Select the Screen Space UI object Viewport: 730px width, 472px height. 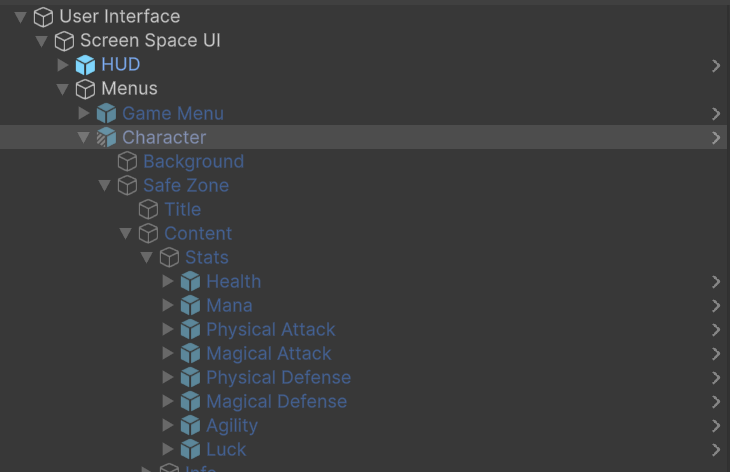coord(150,41)
